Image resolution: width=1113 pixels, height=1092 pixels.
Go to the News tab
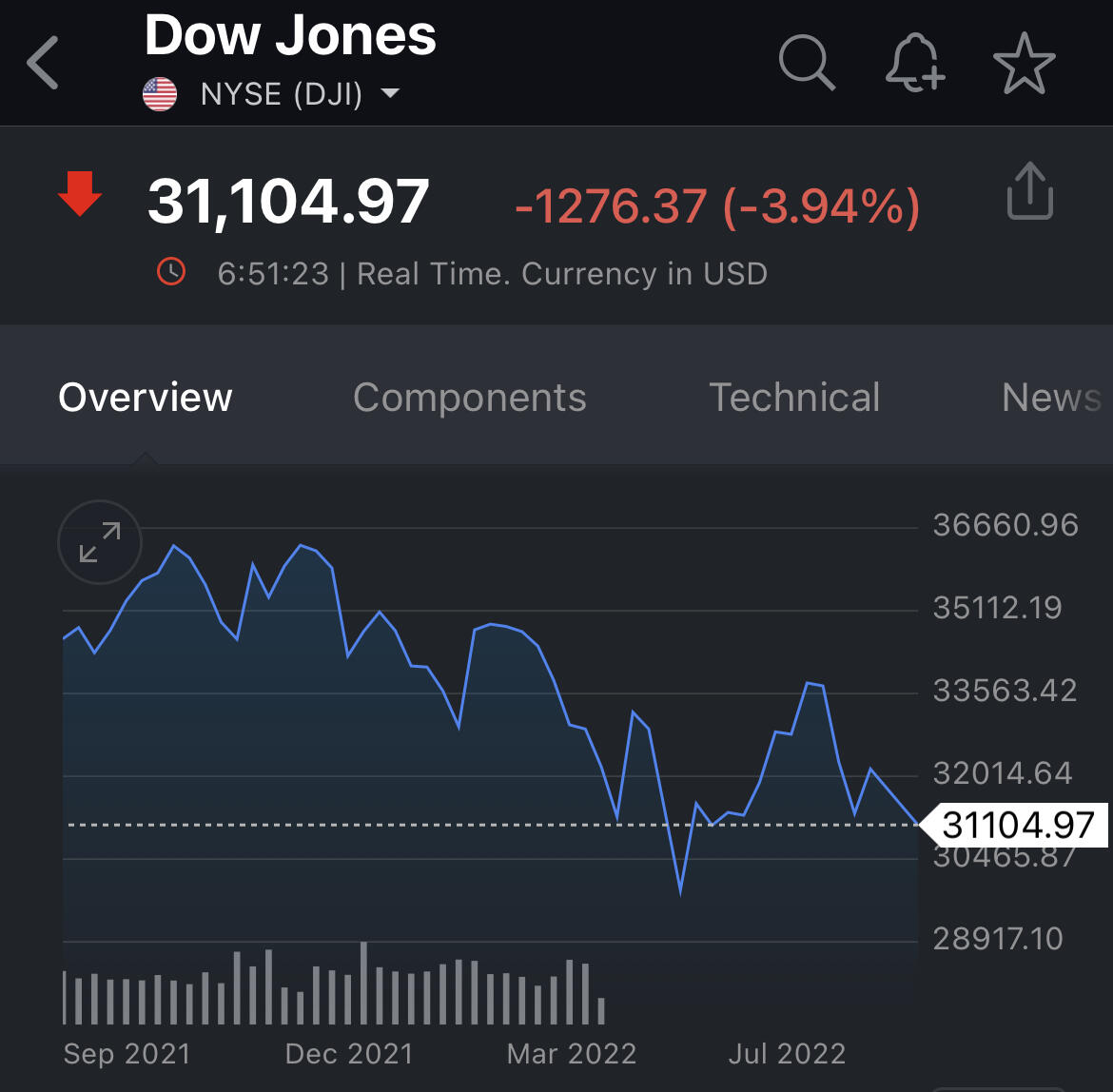pyautogui.click(x=1050, y=398)
